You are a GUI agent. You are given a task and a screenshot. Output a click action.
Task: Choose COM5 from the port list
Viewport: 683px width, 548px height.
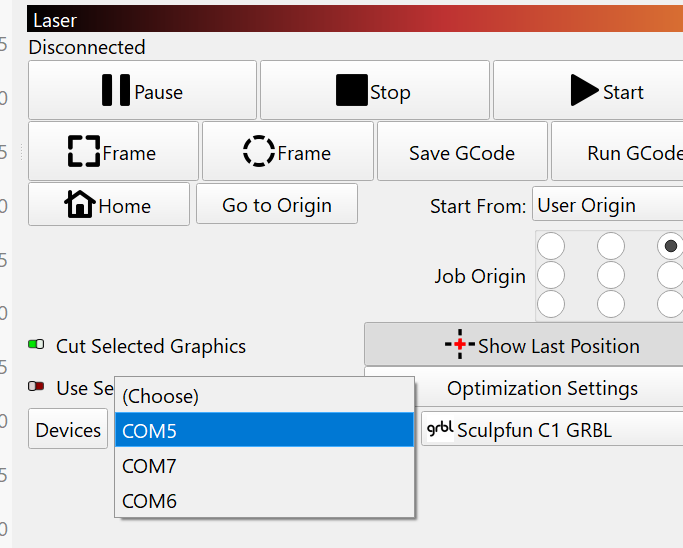pyautogui.click(x=264, y=430)
